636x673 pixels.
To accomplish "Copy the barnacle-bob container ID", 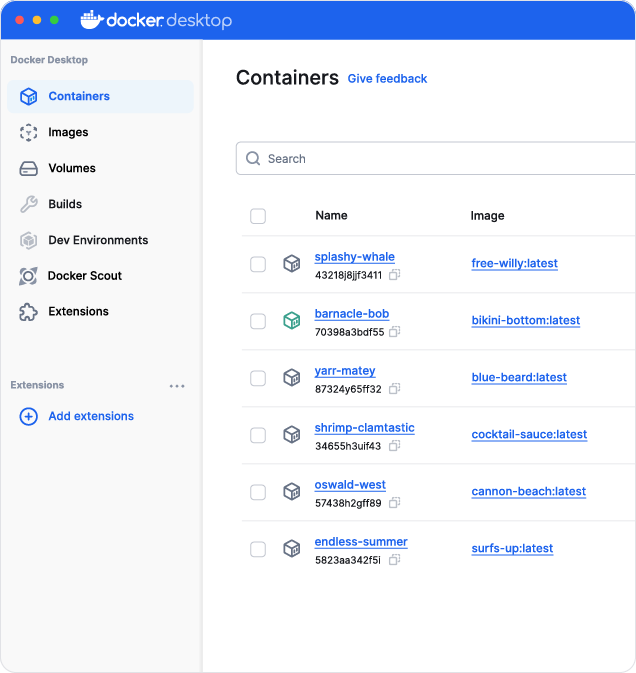I will 395,332.
